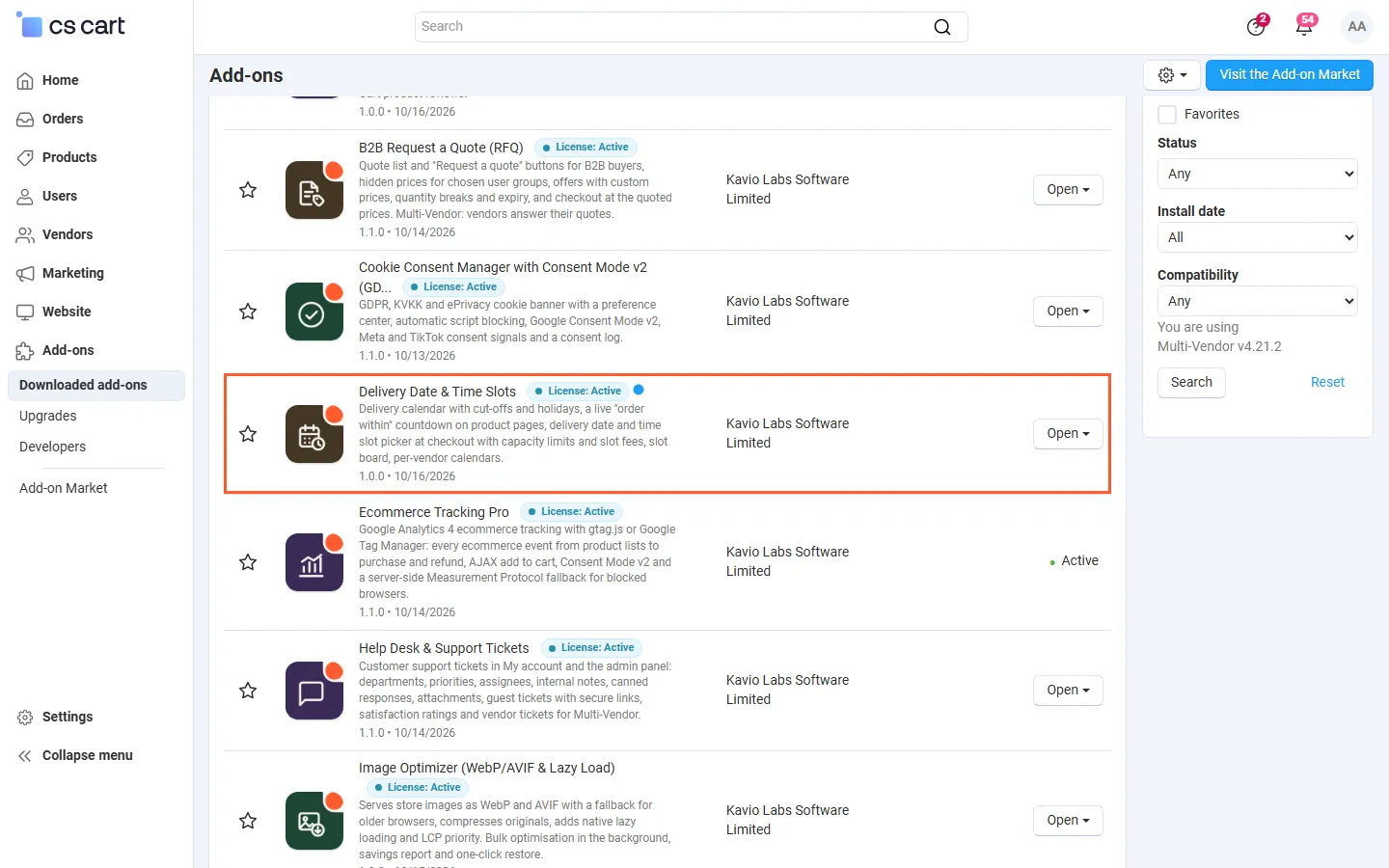Go to Orders in the sidebar
Image resolution: width=1389 pixels, height=868 pixels.
tap(63, 119)
